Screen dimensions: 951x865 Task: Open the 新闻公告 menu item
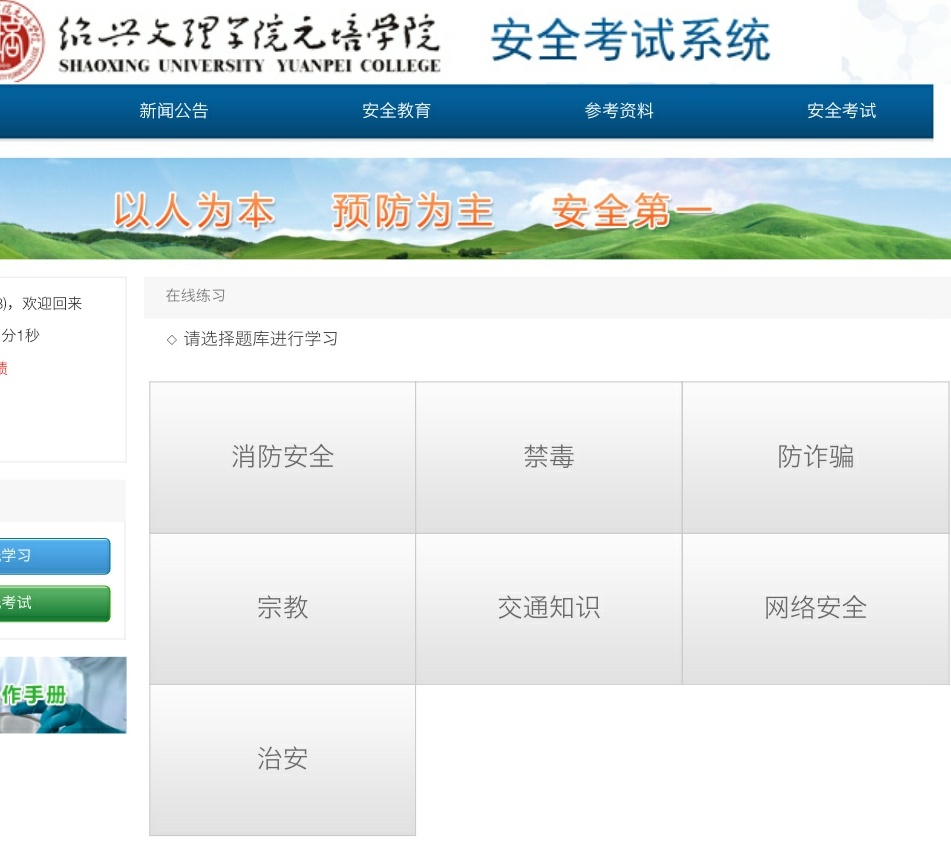coord(174,111)
